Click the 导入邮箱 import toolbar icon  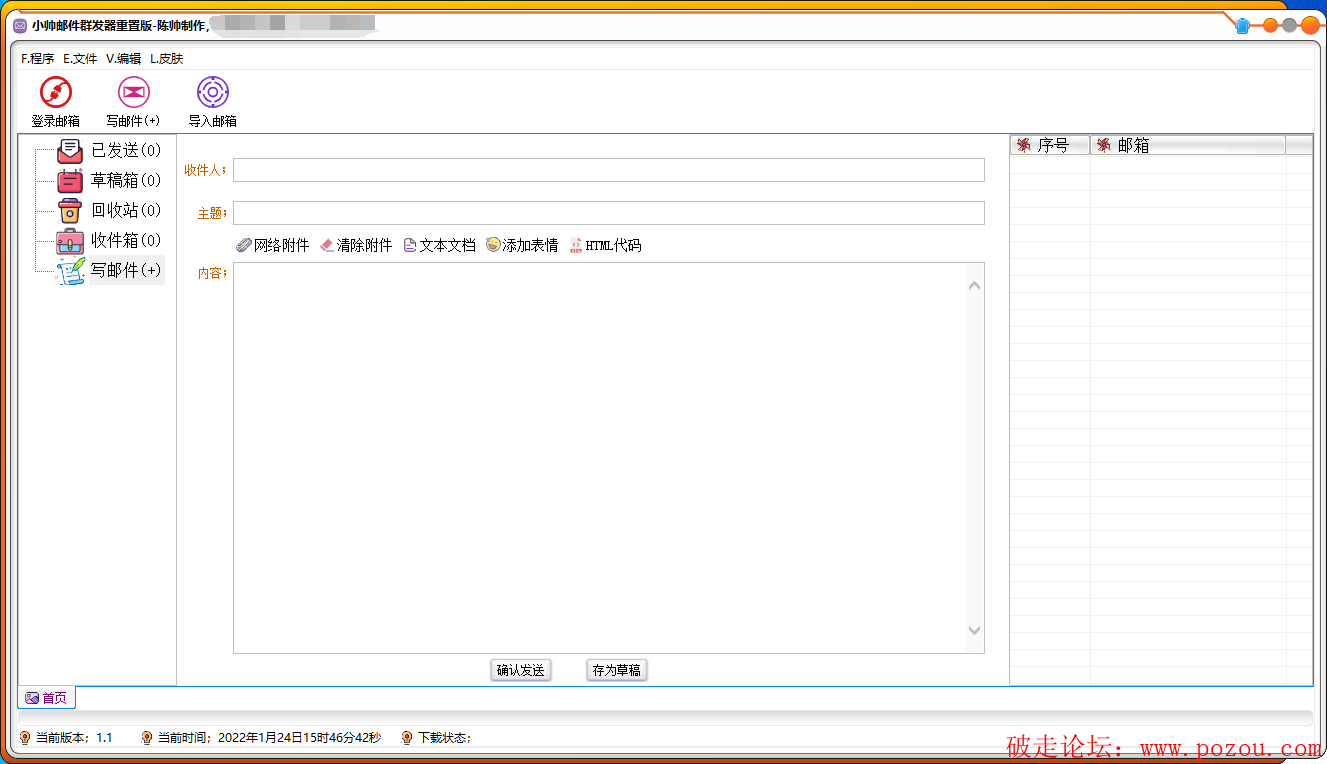click(x=212, y=93)
